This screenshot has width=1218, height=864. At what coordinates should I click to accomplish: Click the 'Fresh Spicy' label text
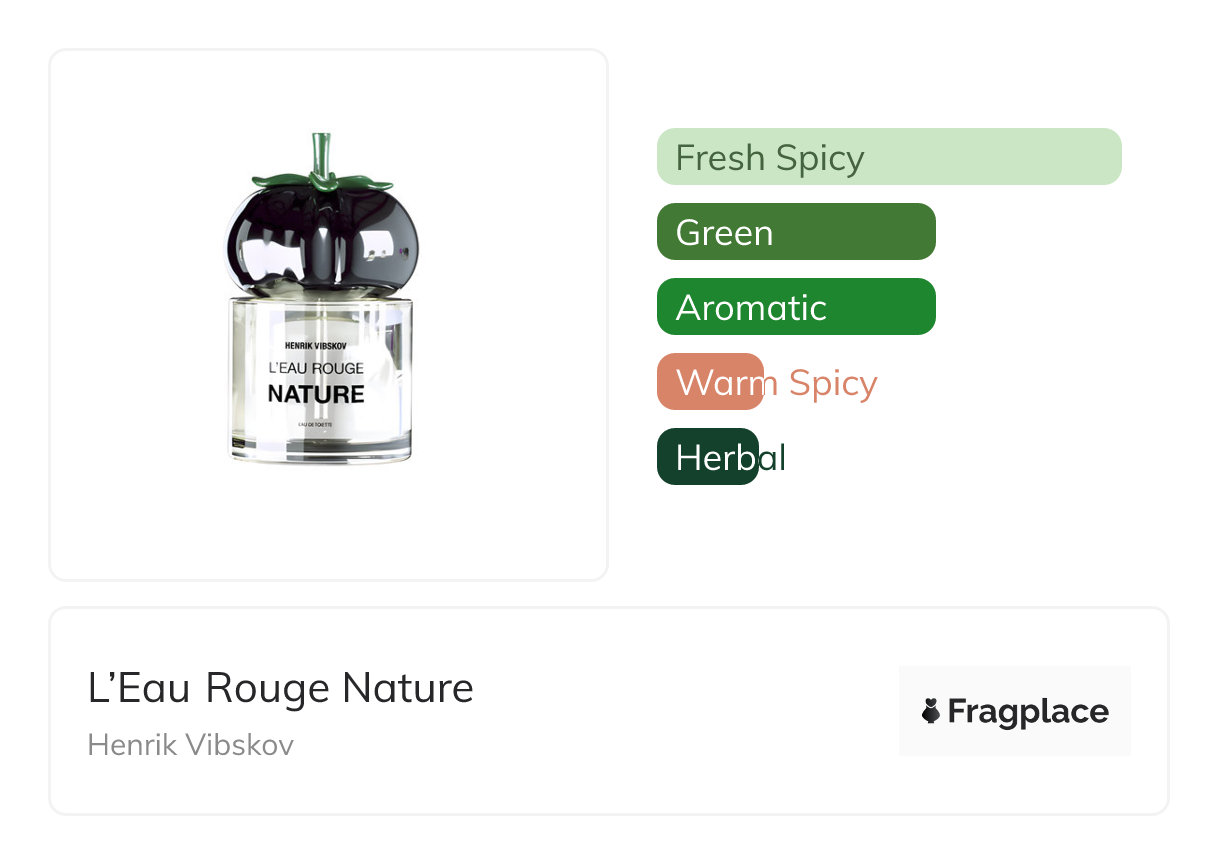pyautogui.click(x=770, y=157)
